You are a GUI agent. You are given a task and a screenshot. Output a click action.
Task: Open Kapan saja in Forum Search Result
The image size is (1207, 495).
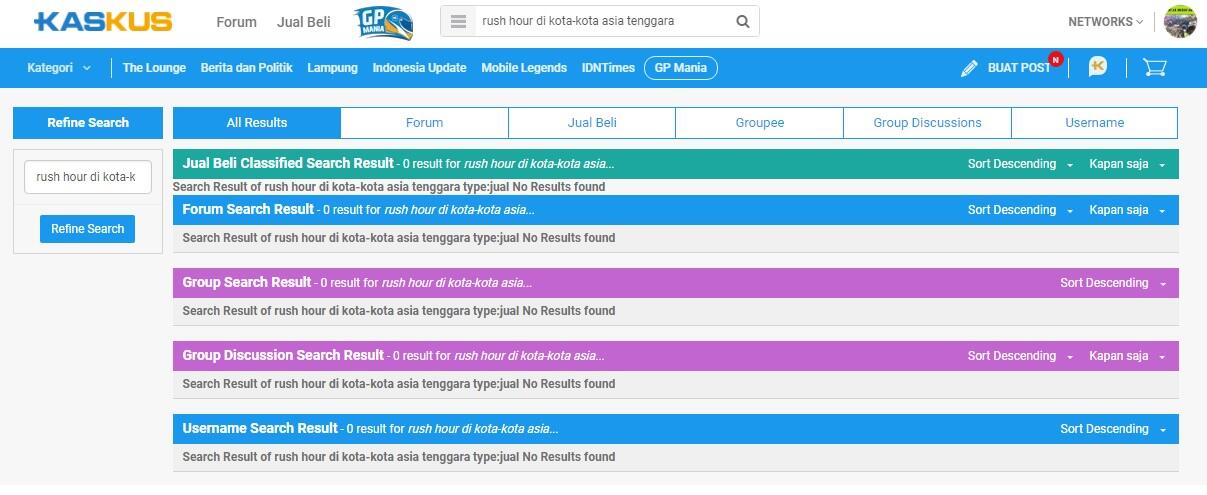pos(1127,210)
